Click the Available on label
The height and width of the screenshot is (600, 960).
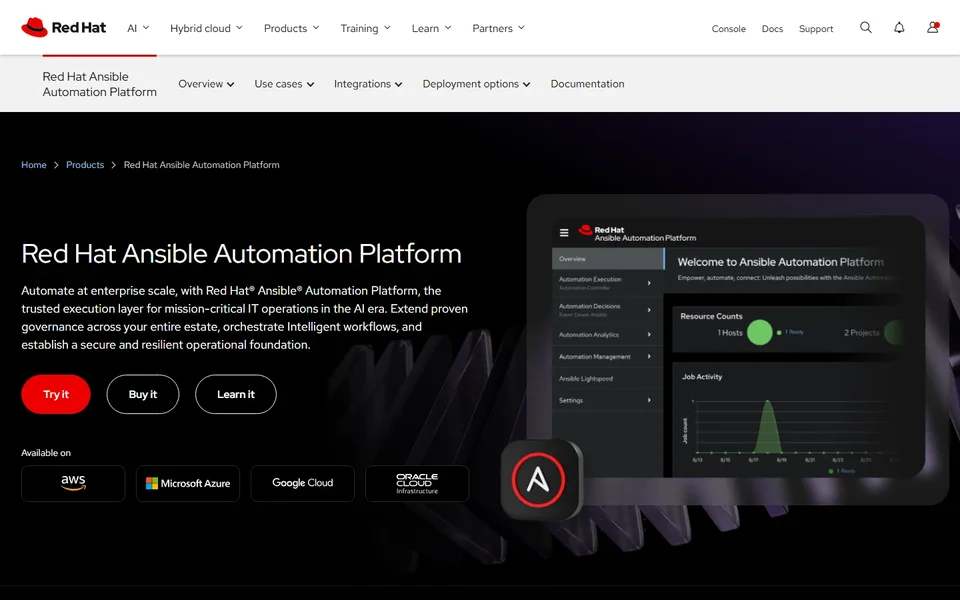(46, 453)
